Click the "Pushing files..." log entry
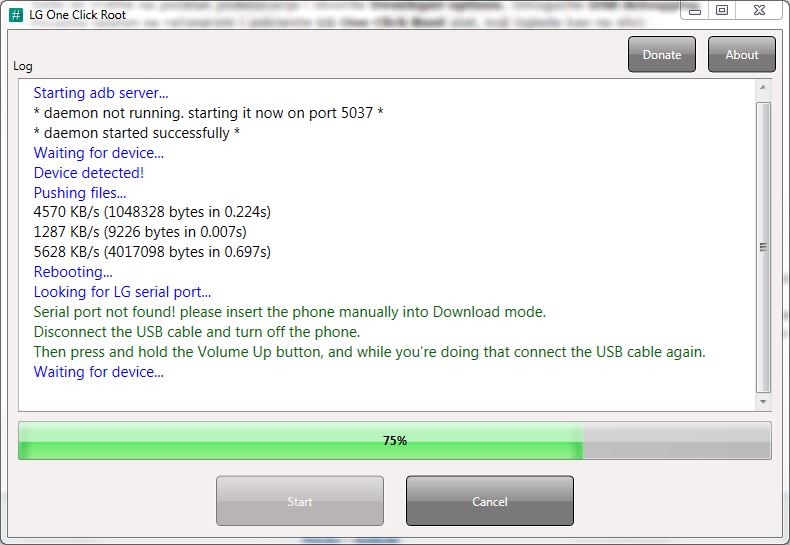This screenshot has width=790, height=545. tap(80, 193)
